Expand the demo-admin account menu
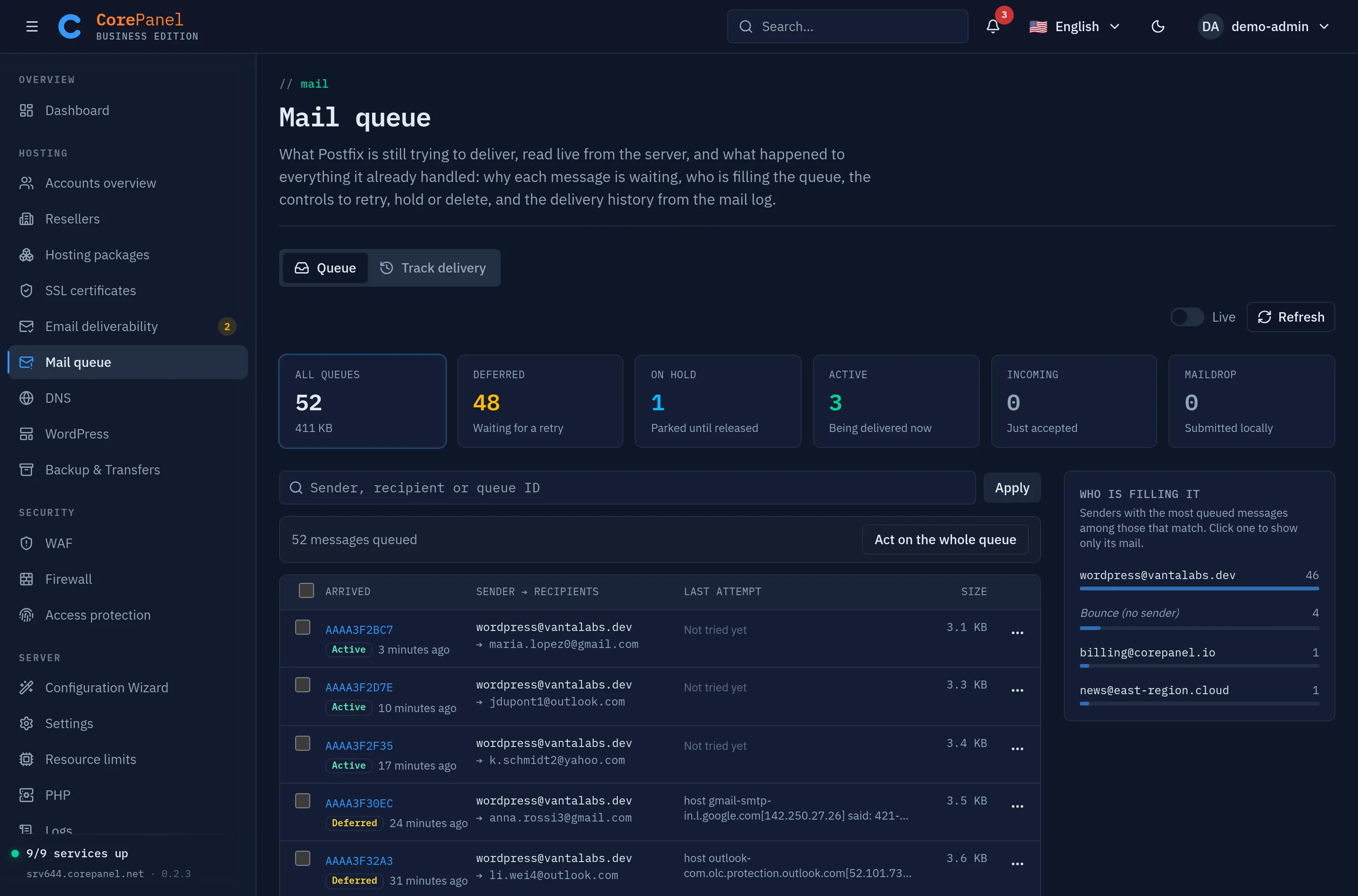1358x896 pixels. [1264, 26]
